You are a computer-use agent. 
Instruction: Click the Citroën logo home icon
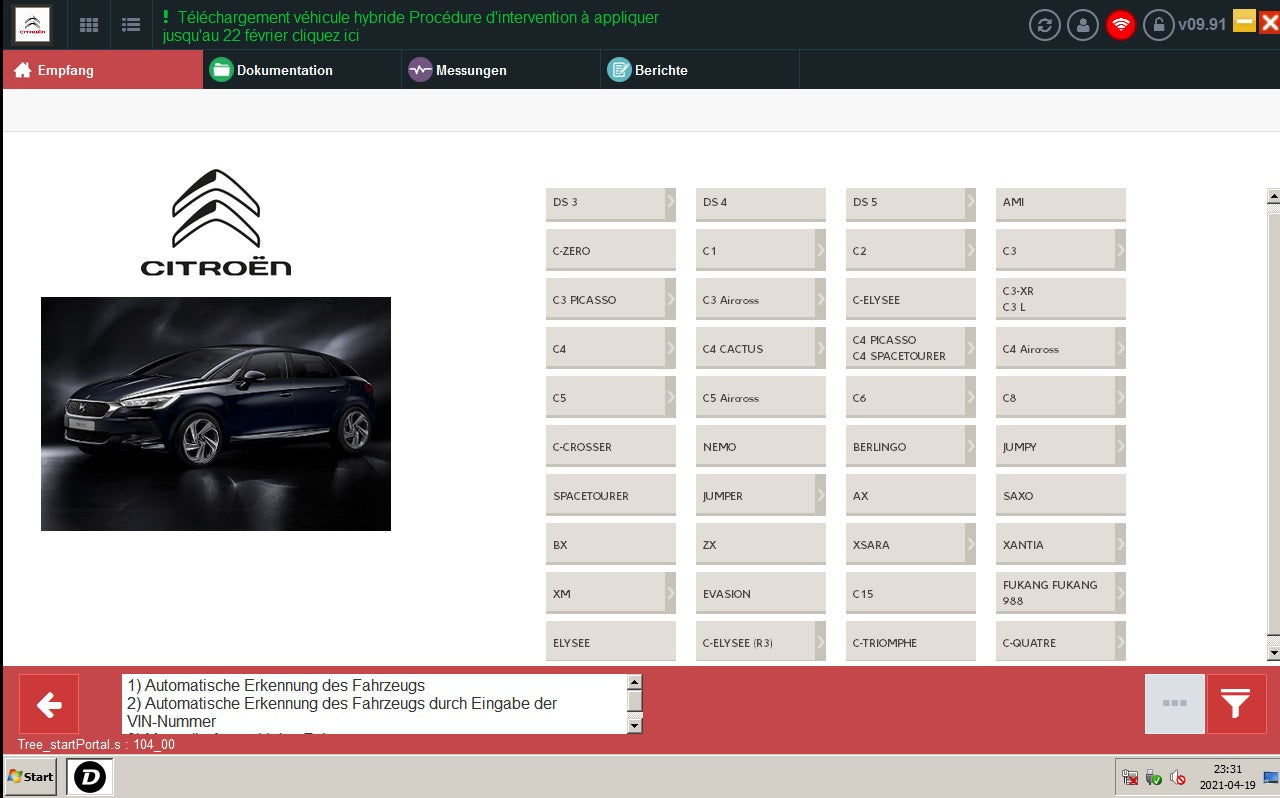[x=32, y=25]
